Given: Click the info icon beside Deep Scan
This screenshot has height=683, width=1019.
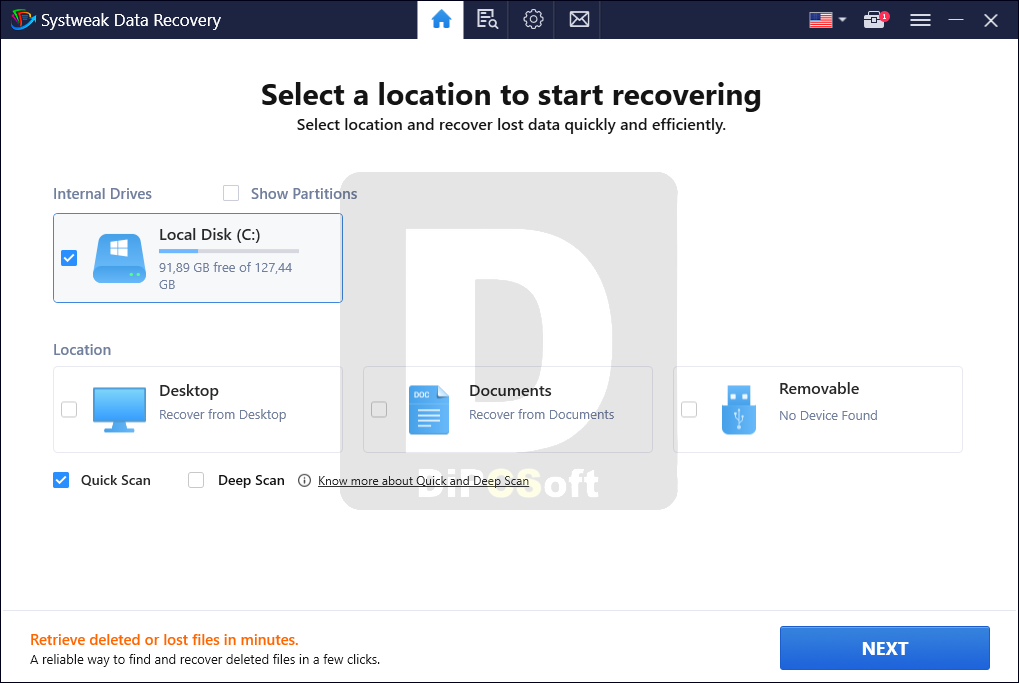Looking at the screenshot, I should 304,480.
